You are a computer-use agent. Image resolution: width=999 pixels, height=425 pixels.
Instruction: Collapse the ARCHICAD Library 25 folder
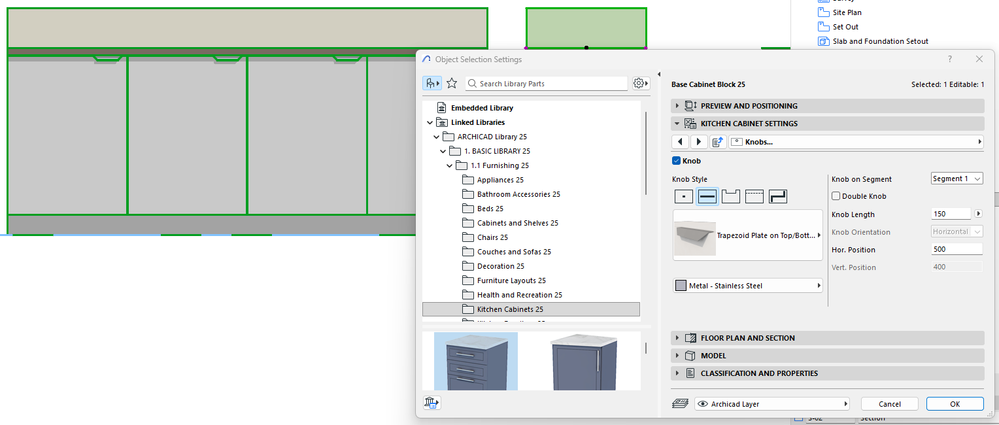pos(436,137)
